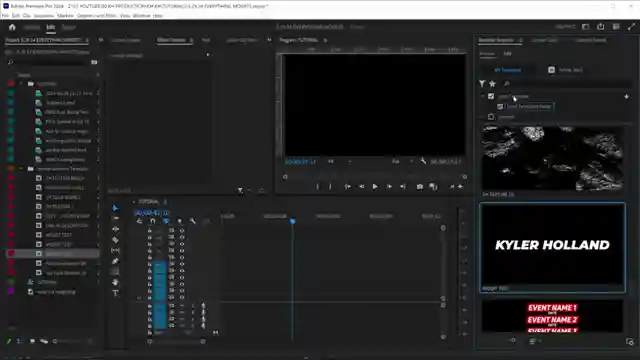Click Export Frame camera icon
640x360 pixels.
420,187
